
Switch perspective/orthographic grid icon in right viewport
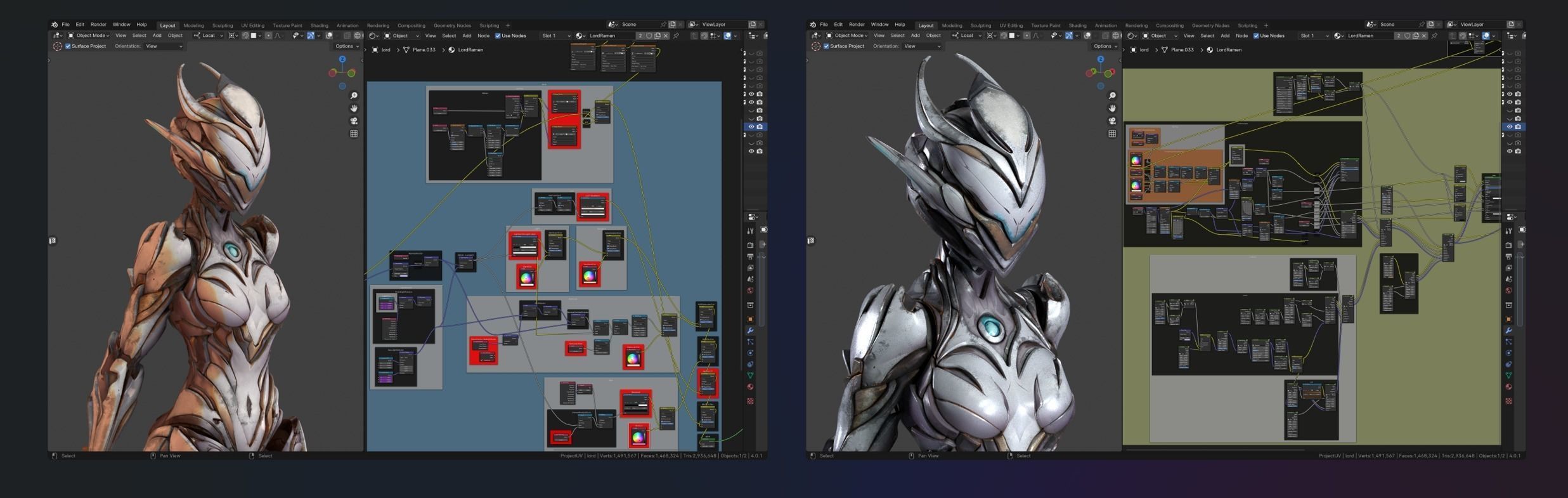[x=1112, y=134]
